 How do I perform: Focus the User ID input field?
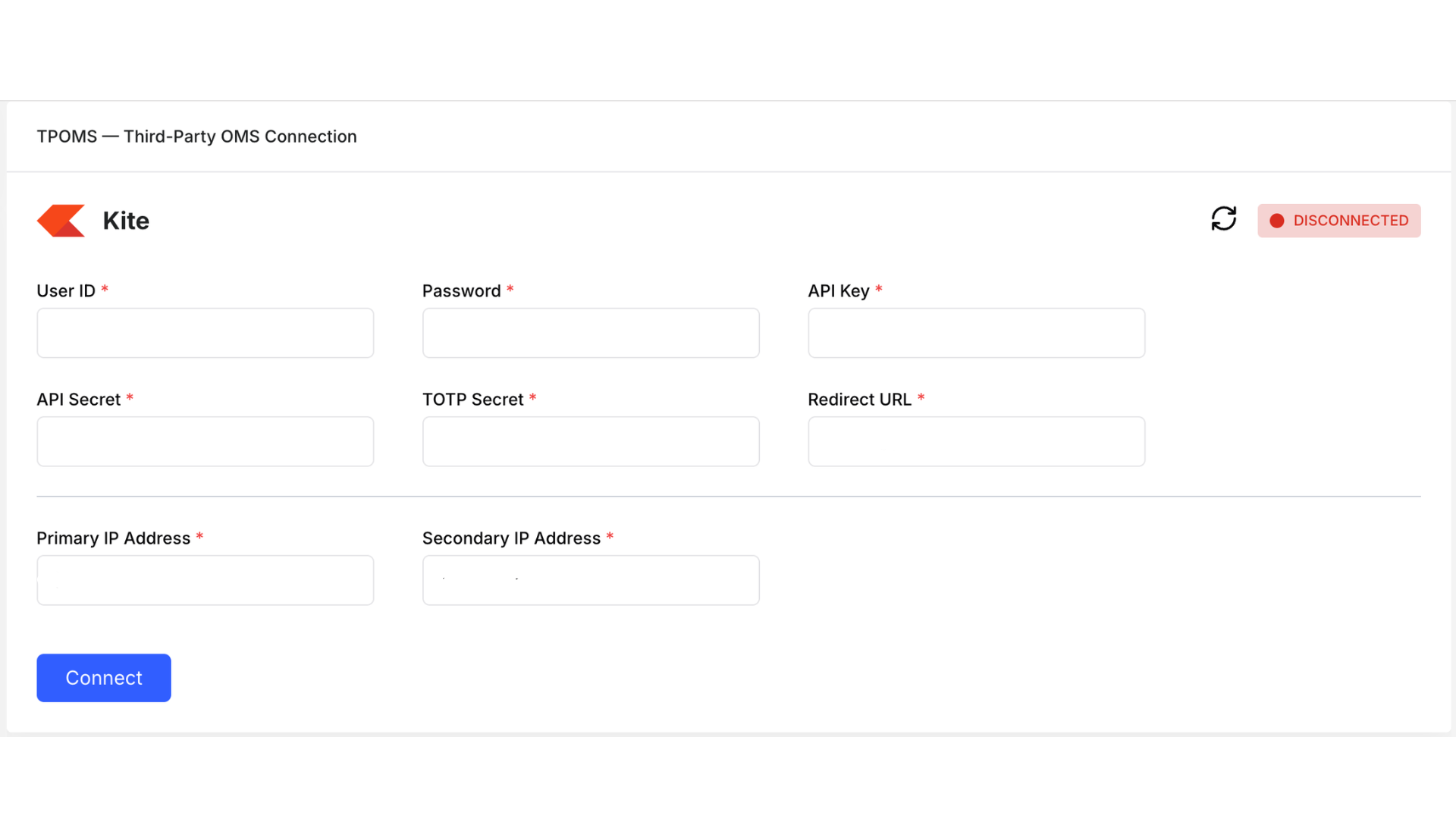coord(206,333)
